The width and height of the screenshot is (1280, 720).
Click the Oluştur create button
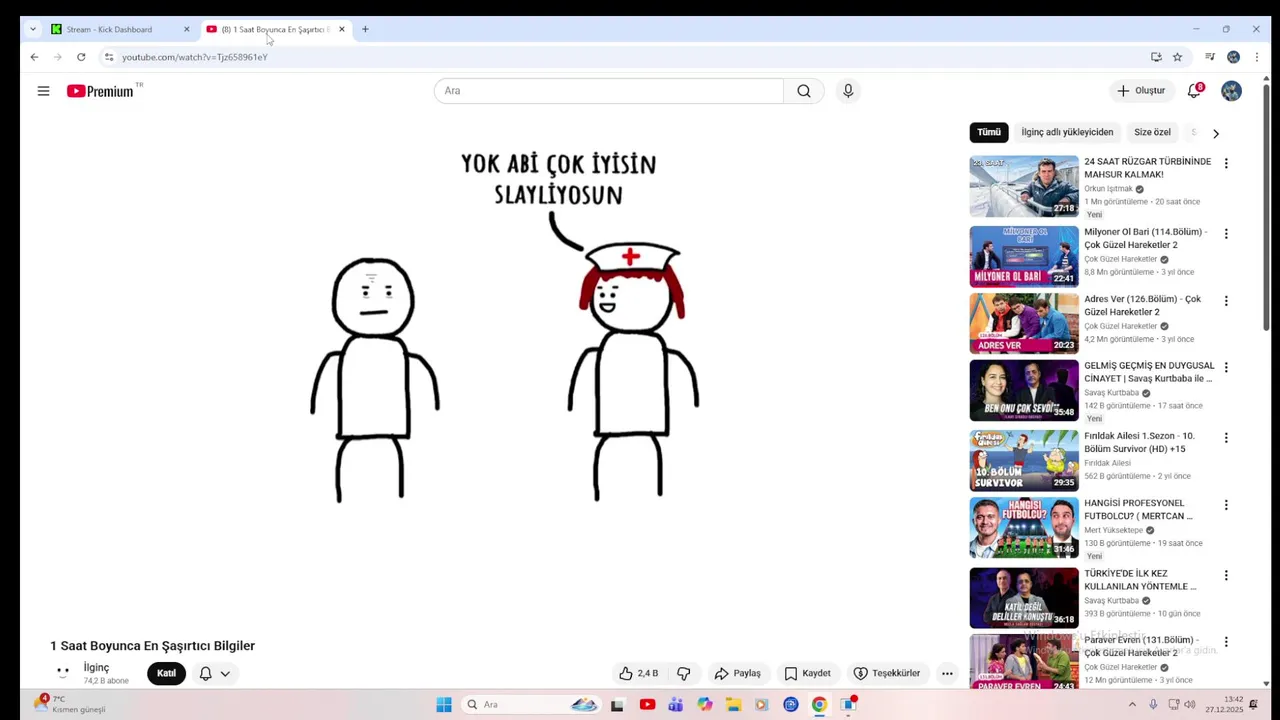(1141, 91)
